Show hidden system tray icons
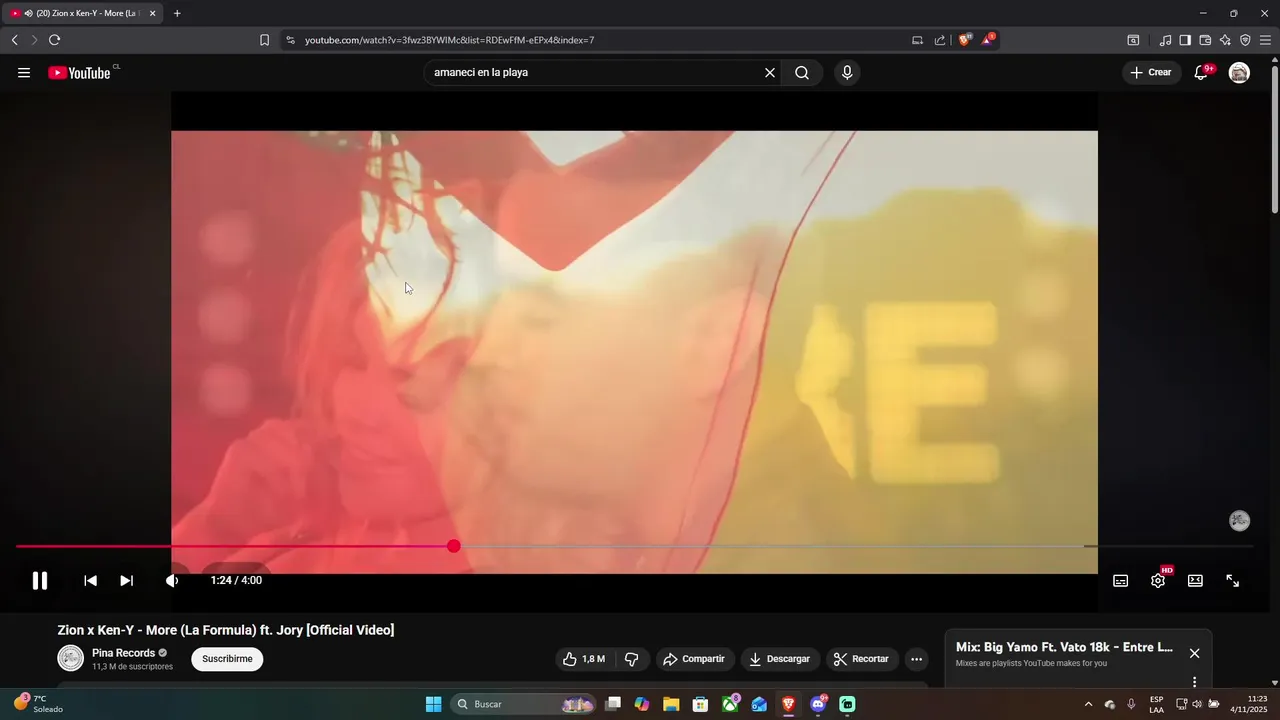Screen dimensions: 1280x720 [x=1088, y=704]
